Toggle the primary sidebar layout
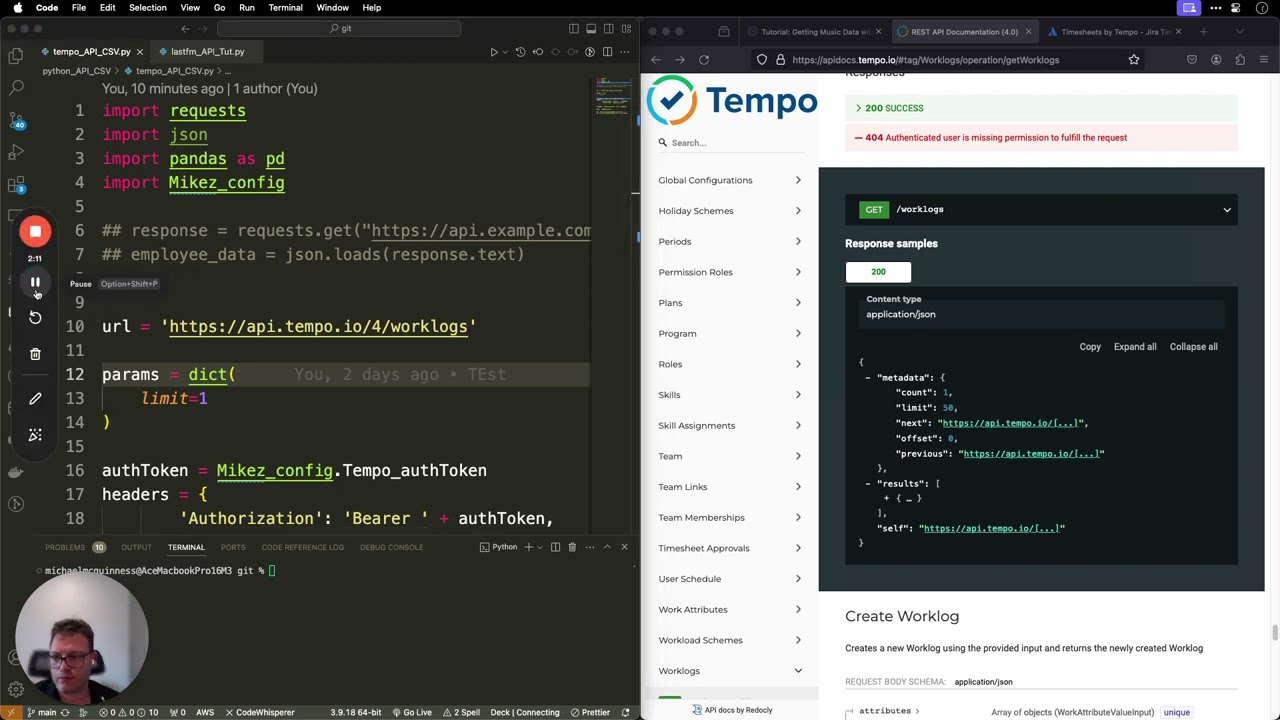 pos(573,29)
